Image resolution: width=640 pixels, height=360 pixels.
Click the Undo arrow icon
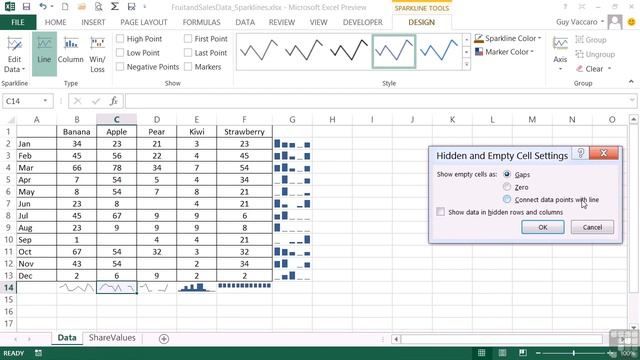[x=43, y=7]
